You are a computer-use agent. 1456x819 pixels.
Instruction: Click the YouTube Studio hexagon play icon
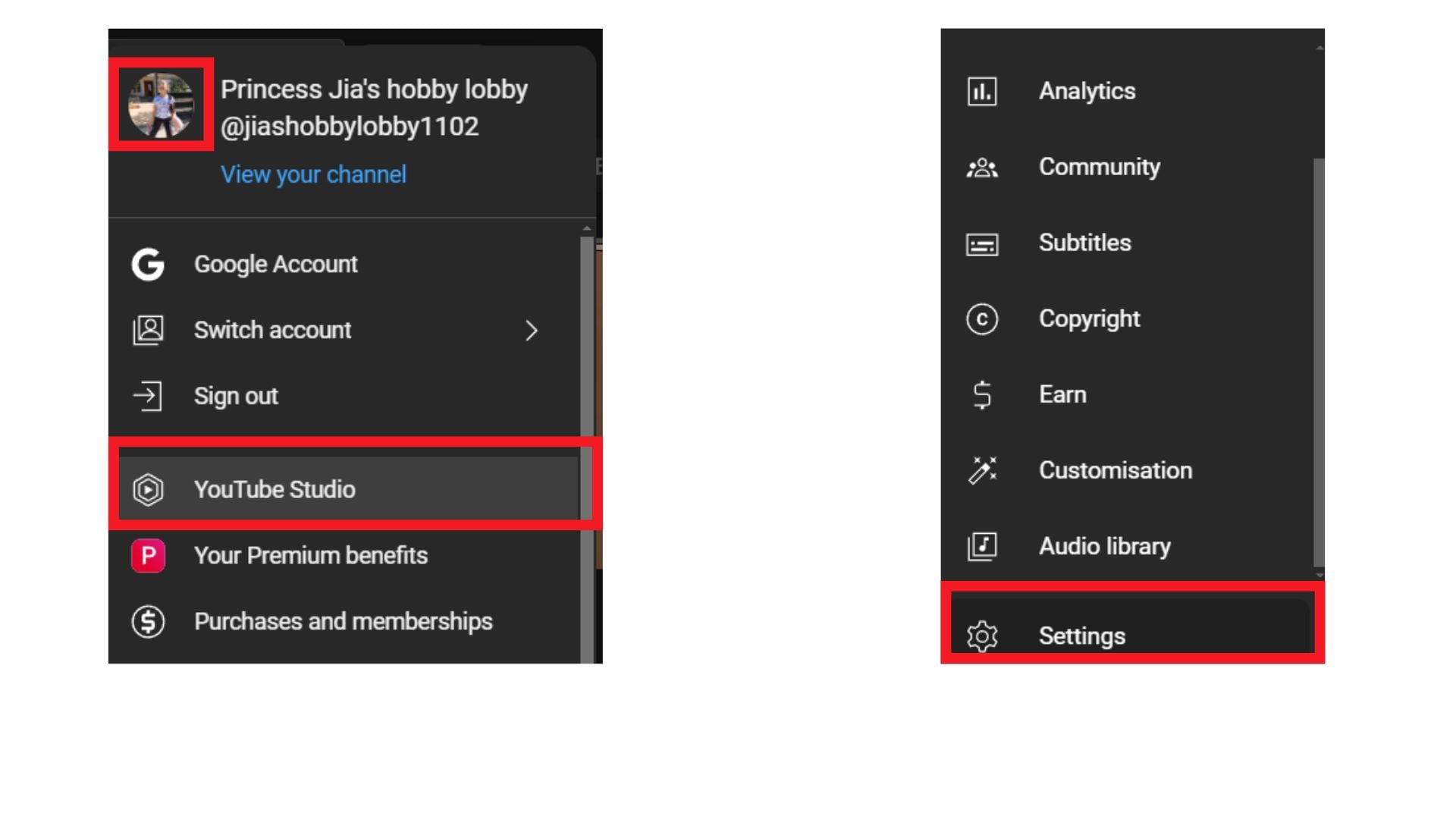148,490
